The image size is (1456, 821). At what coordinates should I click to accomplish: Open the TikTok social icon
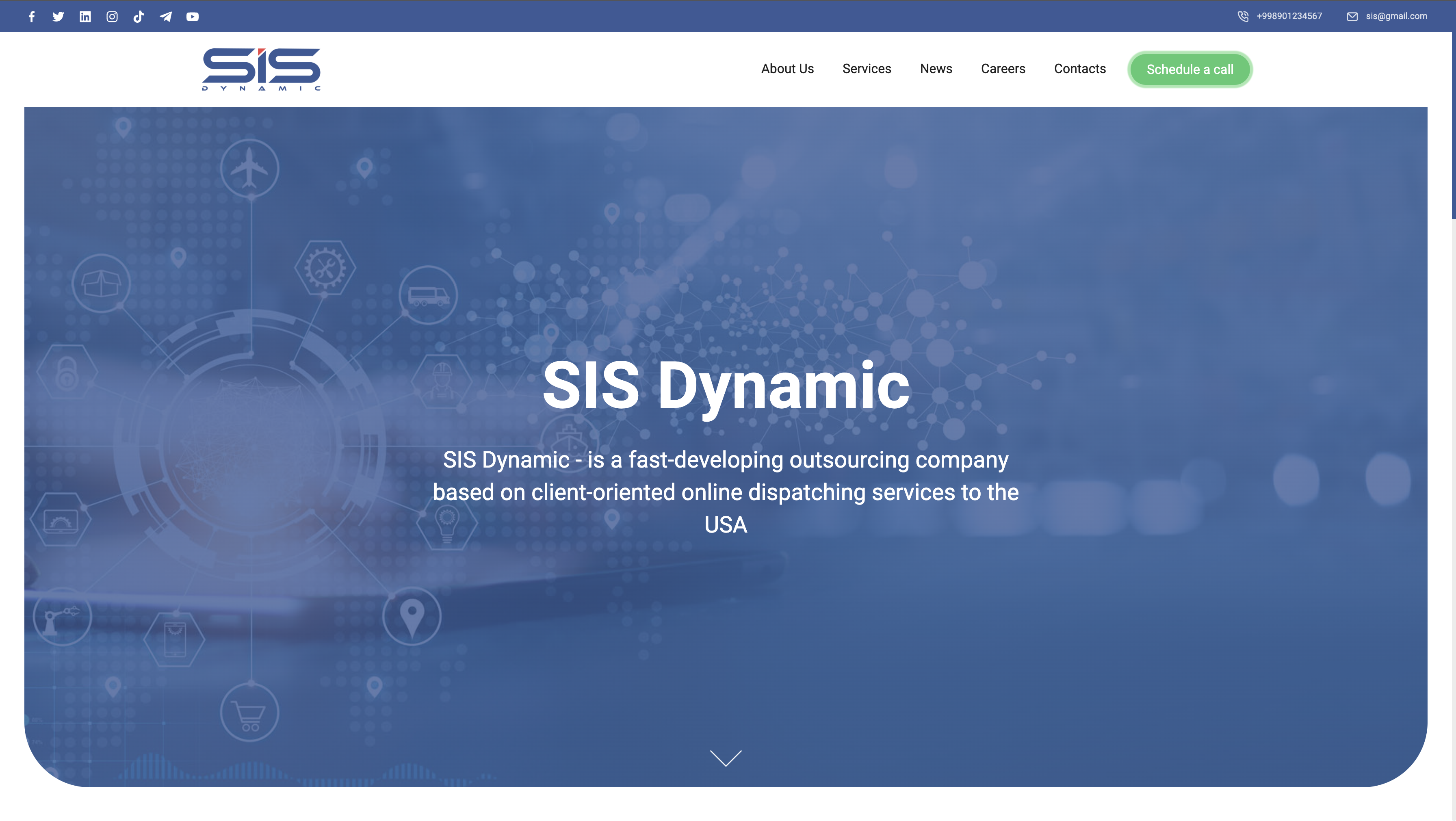(139, 16)
